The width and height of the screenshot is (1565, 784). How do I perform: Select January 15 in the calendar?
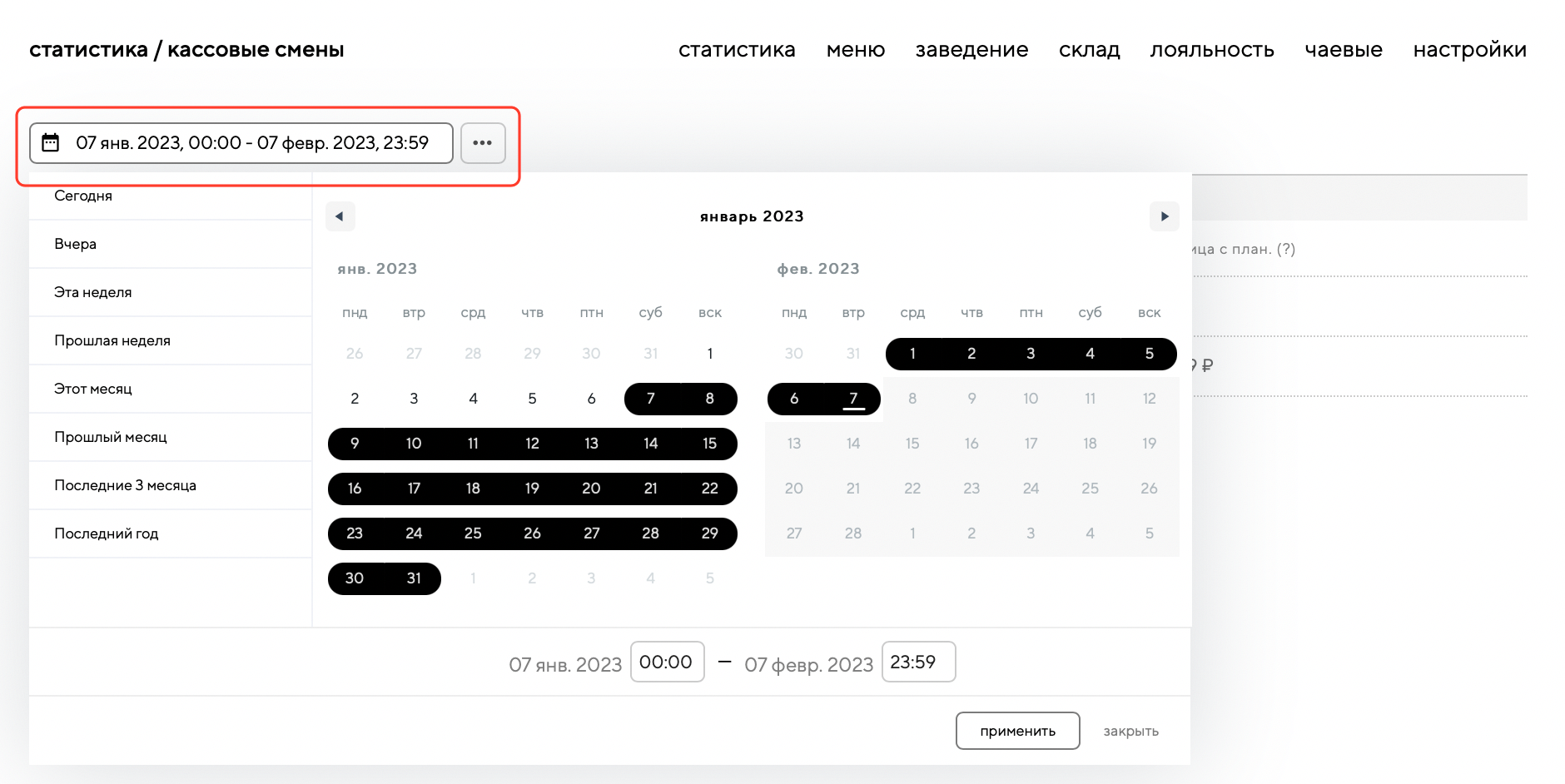709,444
